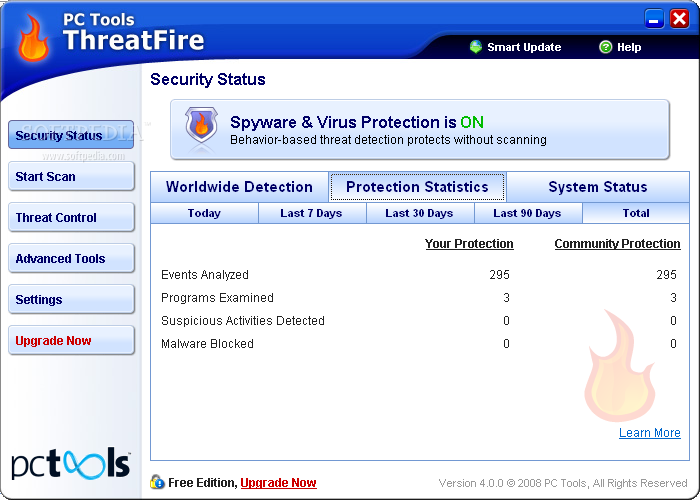This screenshot has height=500, width=700.
Task: Click the Upgrade Now link in the footer
Action: point(278,483)
